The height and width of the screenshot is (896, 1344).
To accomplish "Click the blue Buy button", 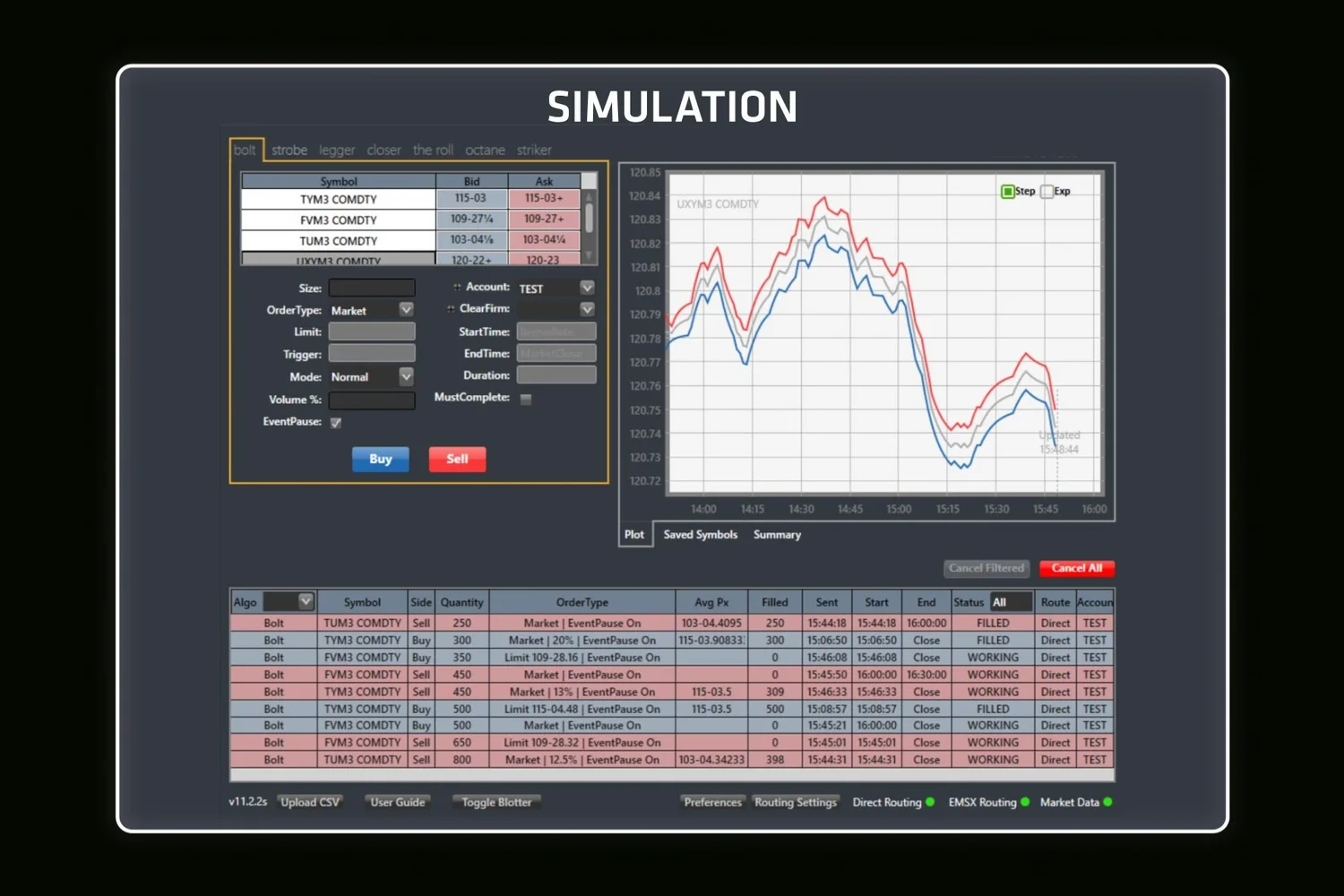I will click(380, 459).
